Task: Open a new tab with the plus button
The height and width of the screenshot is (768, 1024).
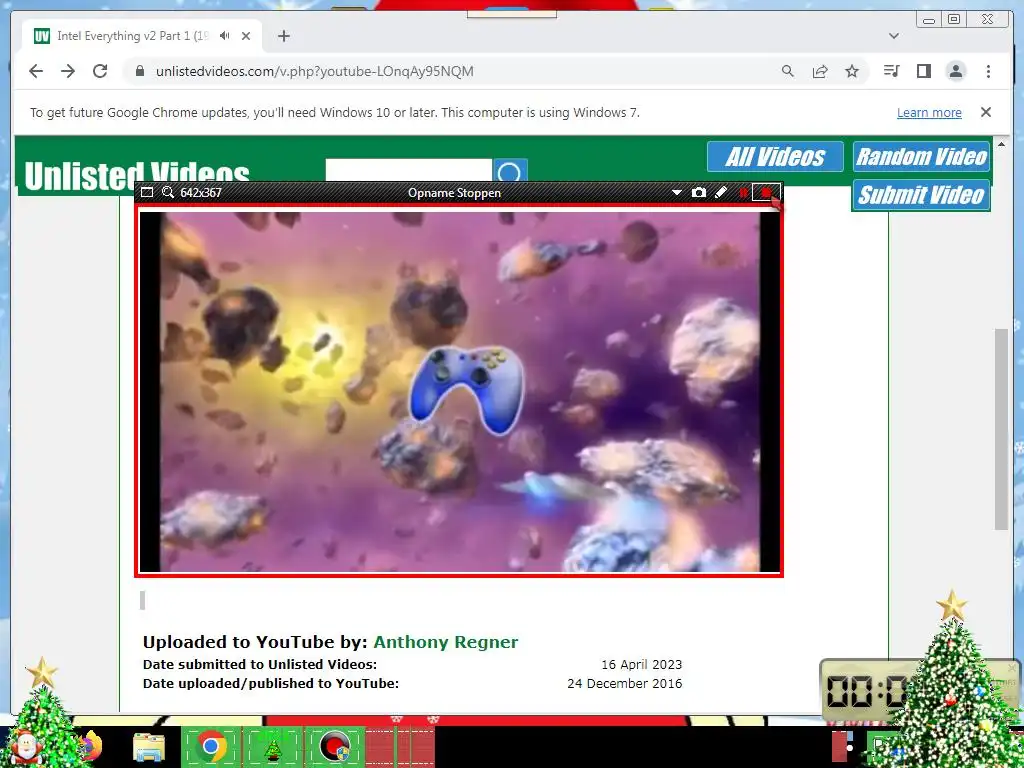Action: tap(283, 36)
